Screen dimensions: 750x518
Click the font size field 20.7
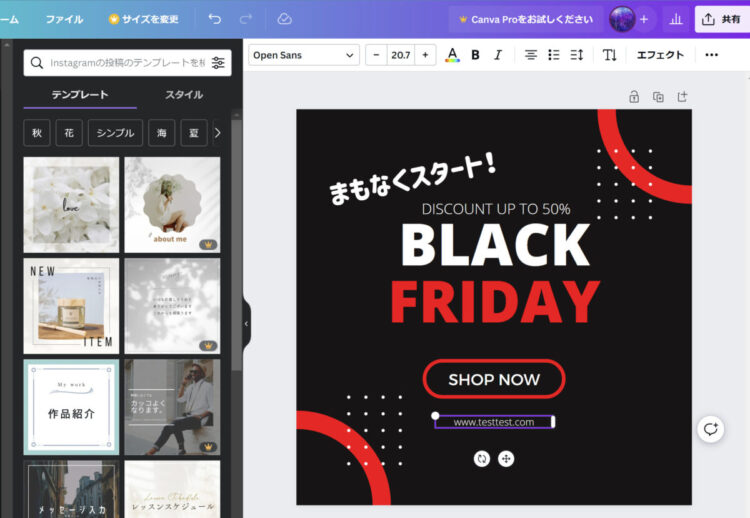point(401,55)
